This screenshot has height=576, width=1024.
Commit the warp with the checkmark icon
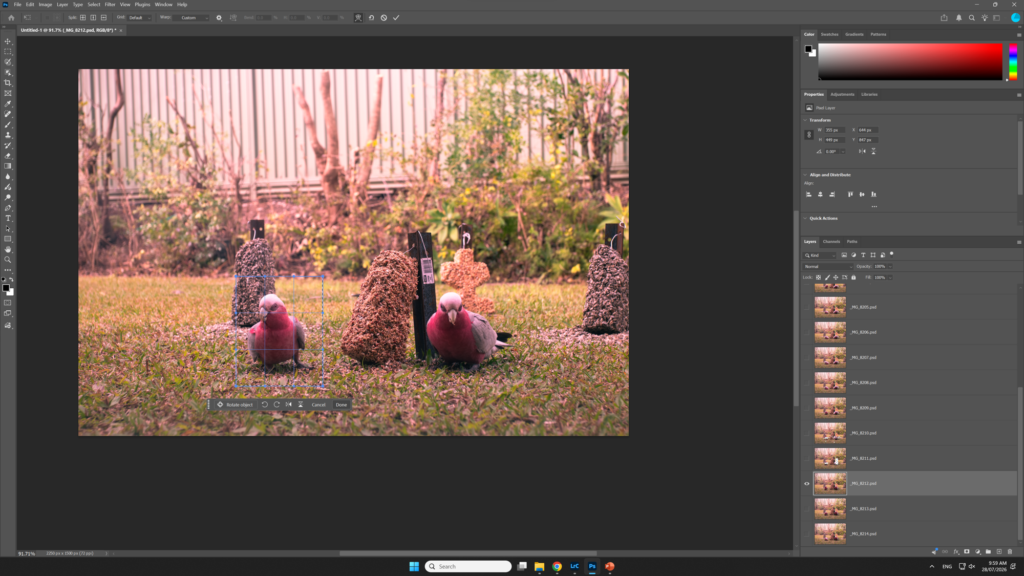396,18
